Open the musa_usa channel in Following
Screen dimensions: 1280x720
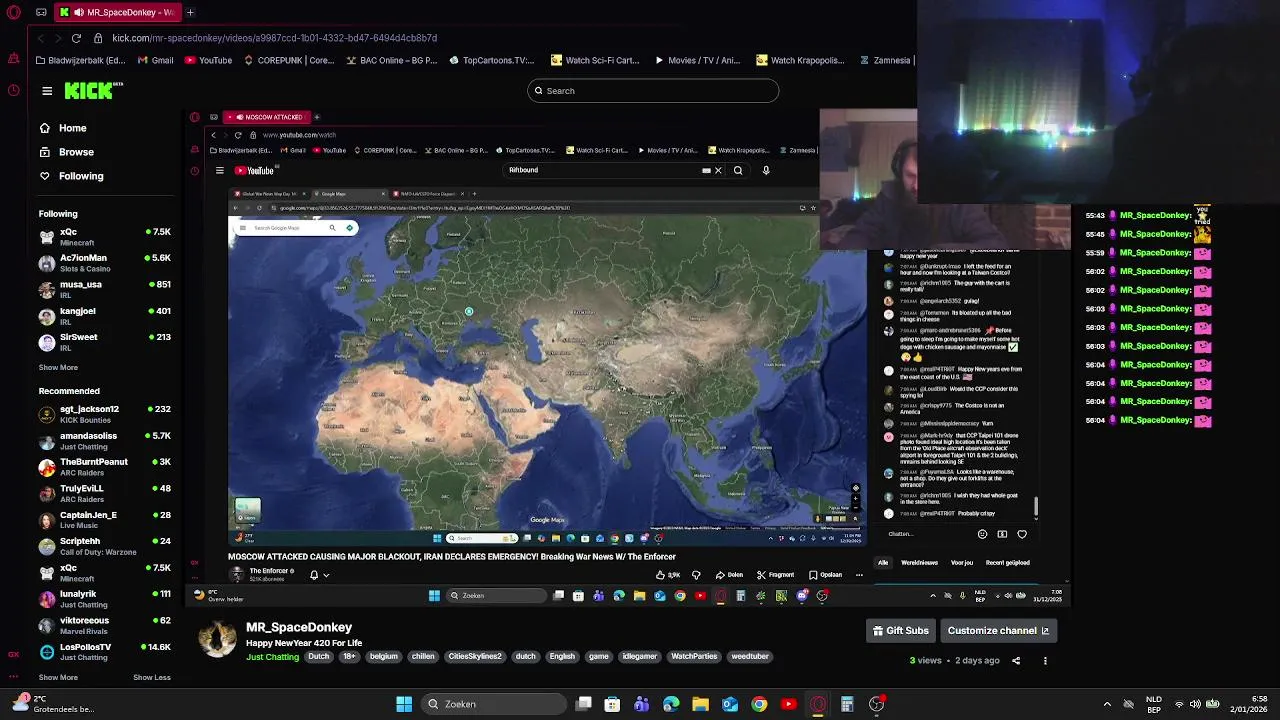click(x=105, y=289)
